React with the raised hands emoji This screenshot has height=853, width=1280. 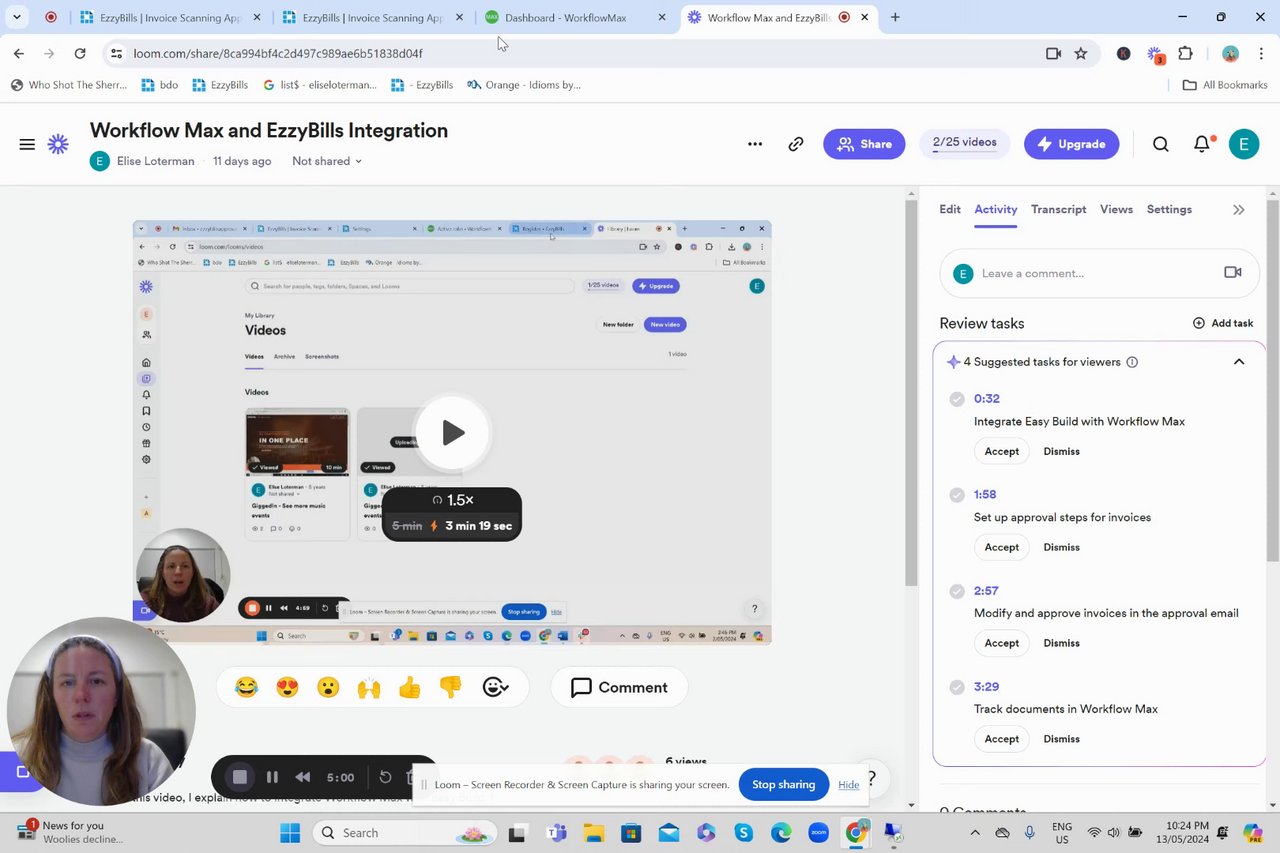369,687
